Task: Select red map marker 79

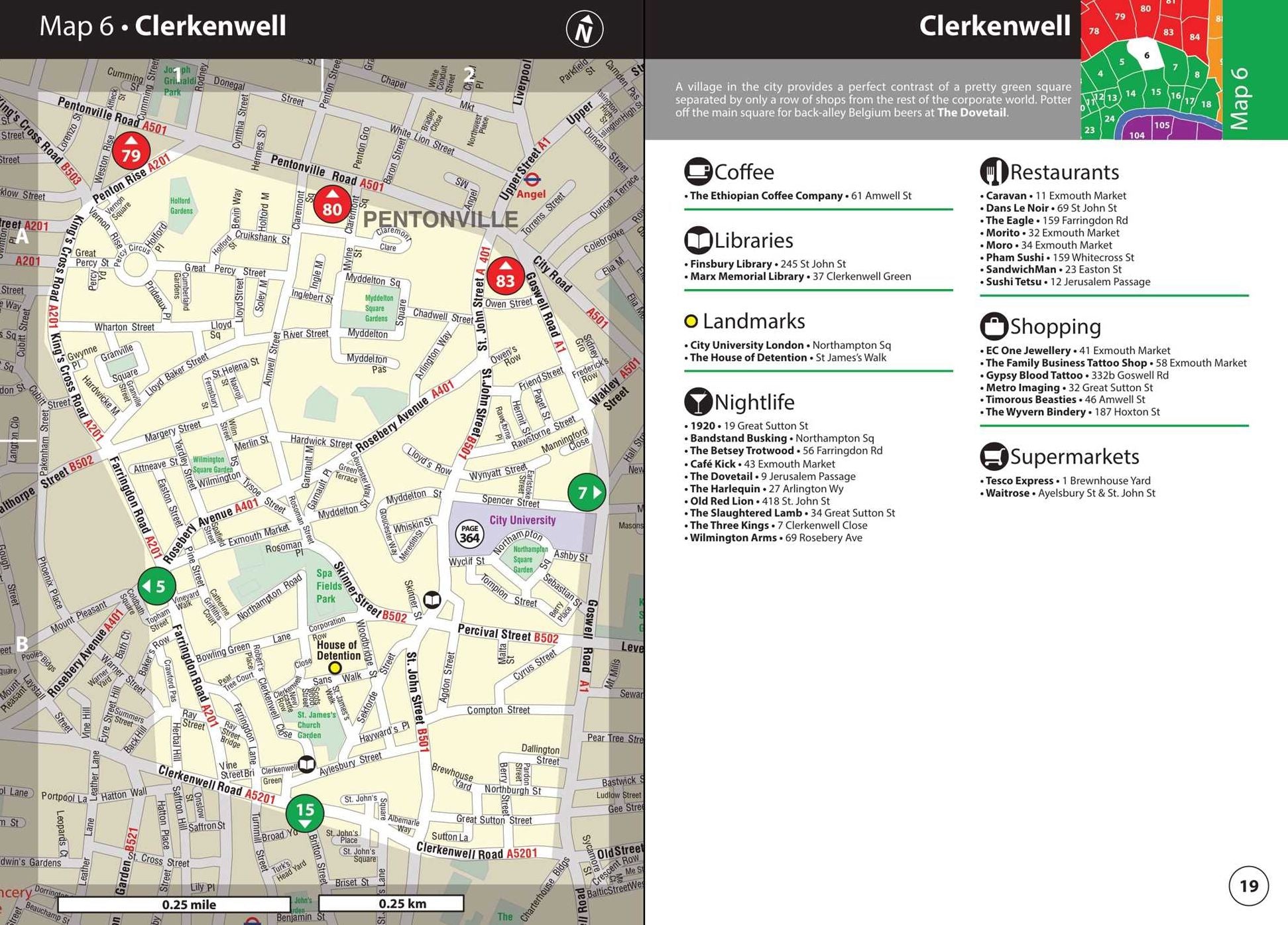Action: pyautogui.click(x=131, y=152)
